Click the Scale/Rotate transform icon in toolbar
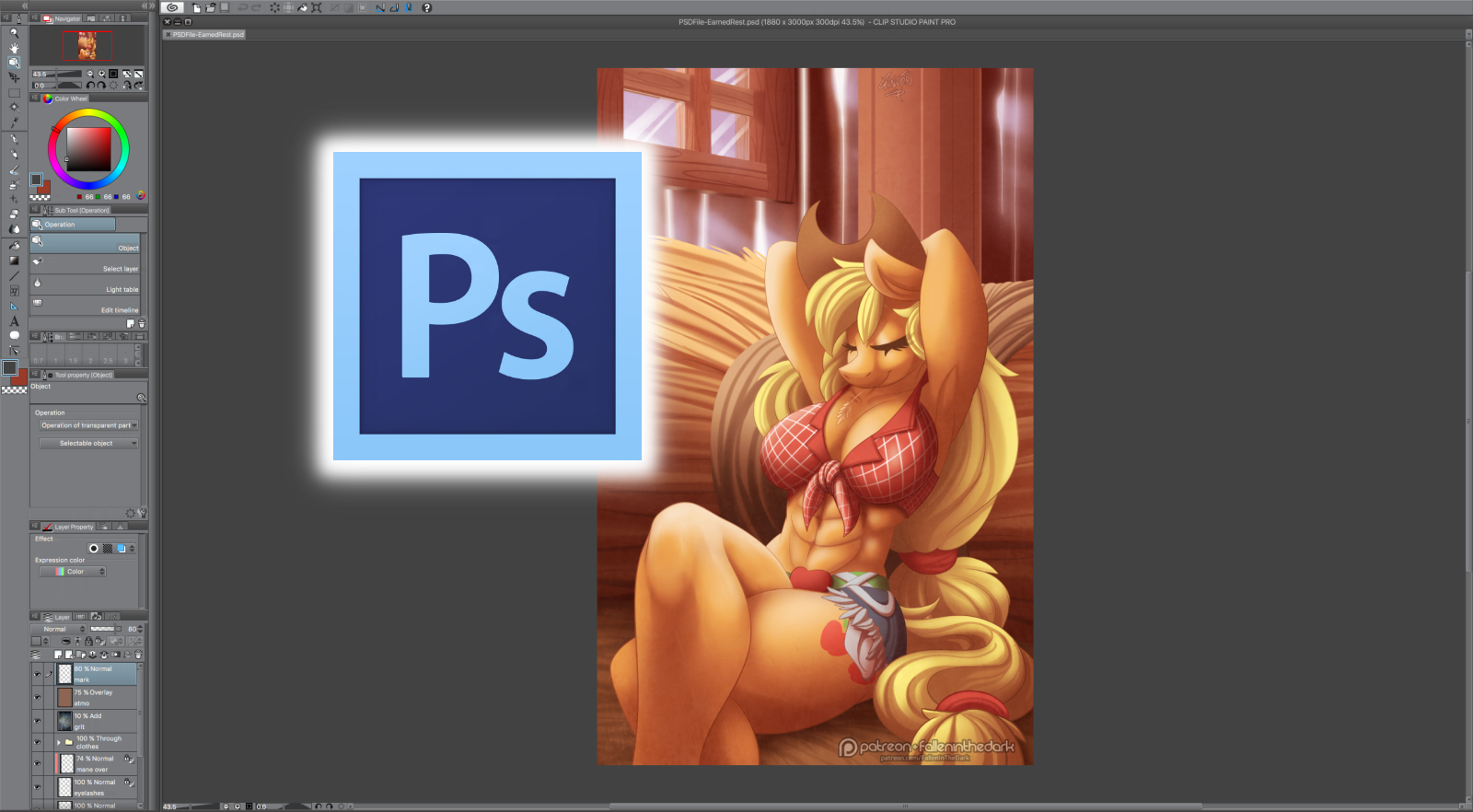 pyautogui.click(x=316, y=7)
